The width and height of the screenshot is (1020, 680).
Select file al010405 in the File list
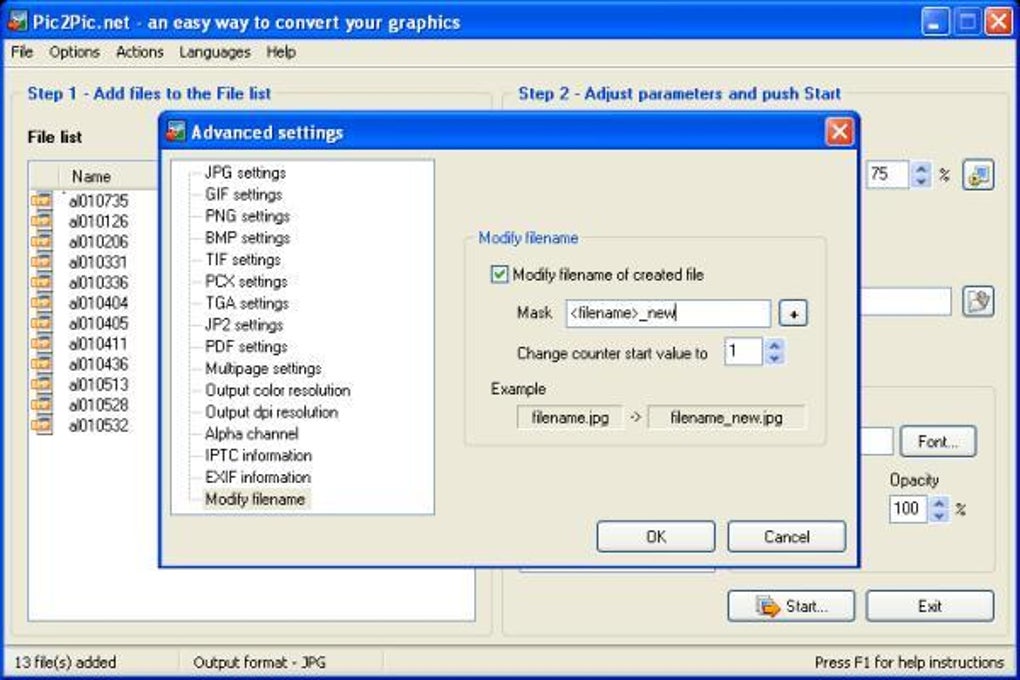pyautogui.click(x=98, y=323)
